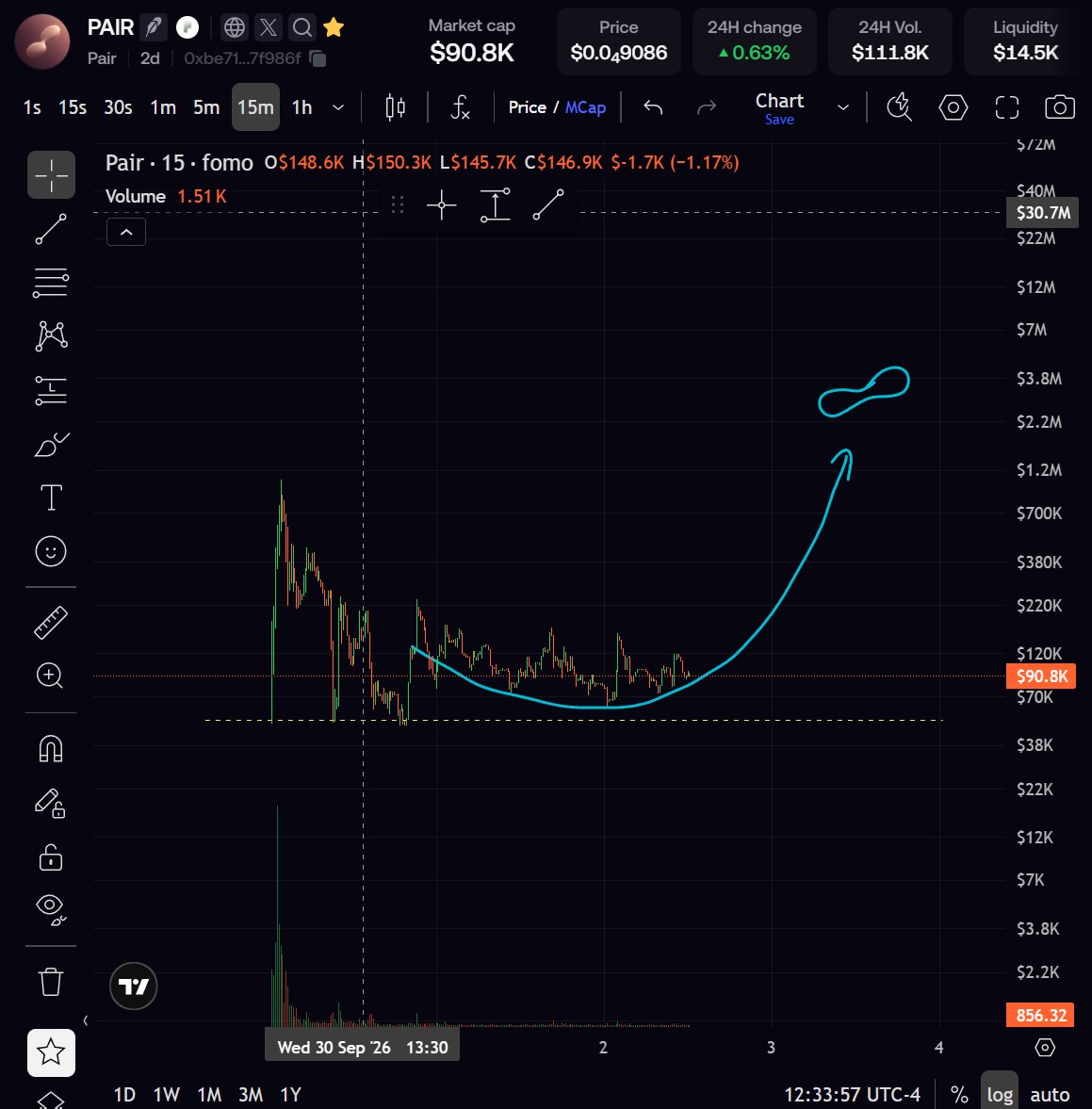Take a chart snapshot with camera
This screenshot has width=1092, height=1109.
(1060, 107)
